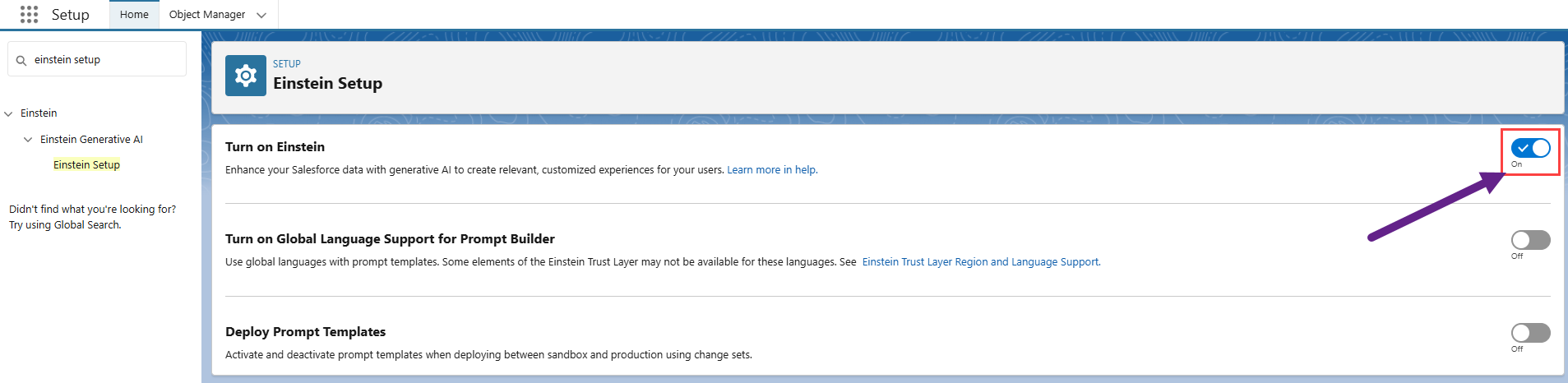The image size is (1568, 383).
Task: Collapse the Einstein tree section chevron
Action: pos(9,113)
